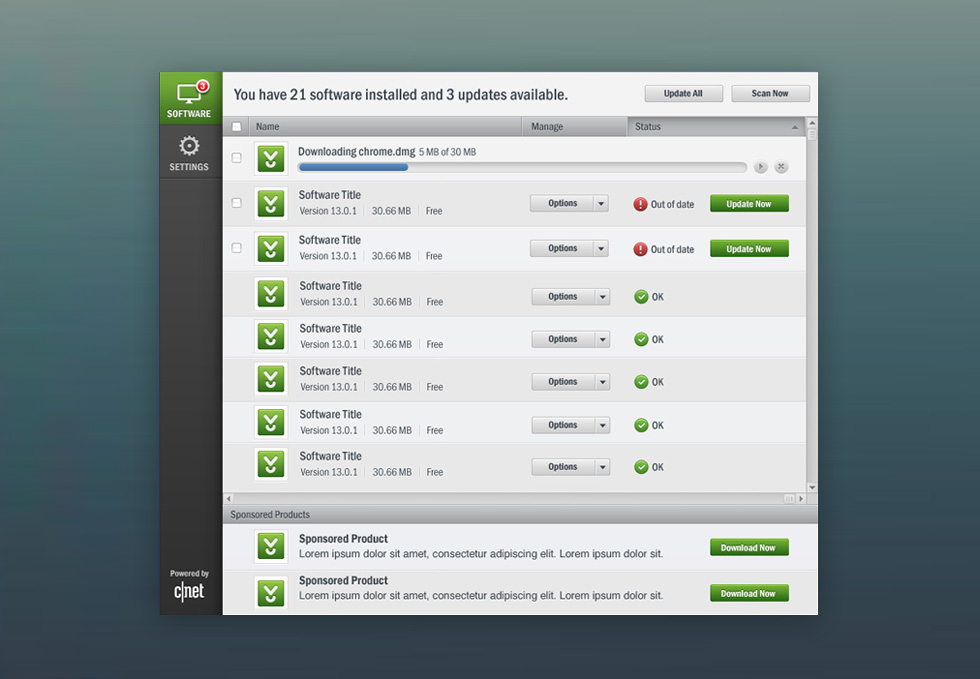Sort by the Status column header

[715, 127]
